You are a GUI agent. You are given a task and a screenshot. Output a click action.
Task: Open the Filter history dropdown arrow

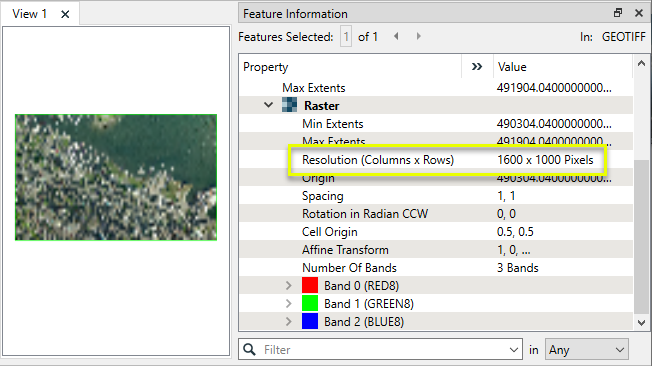(514, 350)
